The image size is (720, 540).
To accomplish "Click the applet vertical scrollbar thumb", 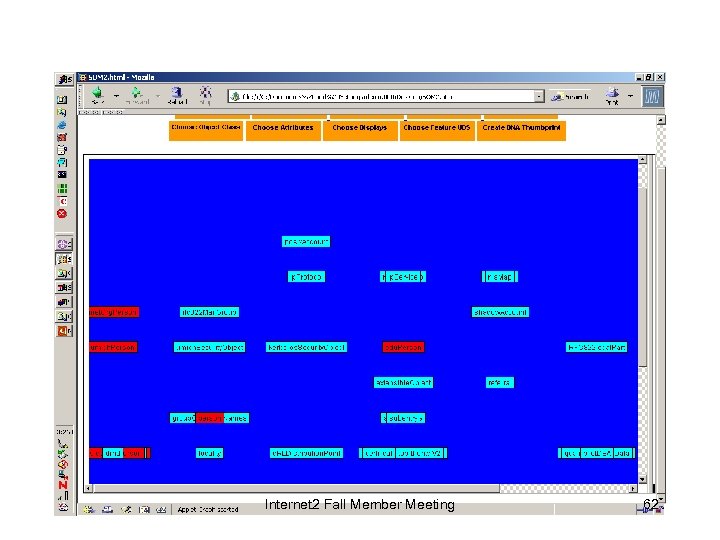I will point(642,277).
